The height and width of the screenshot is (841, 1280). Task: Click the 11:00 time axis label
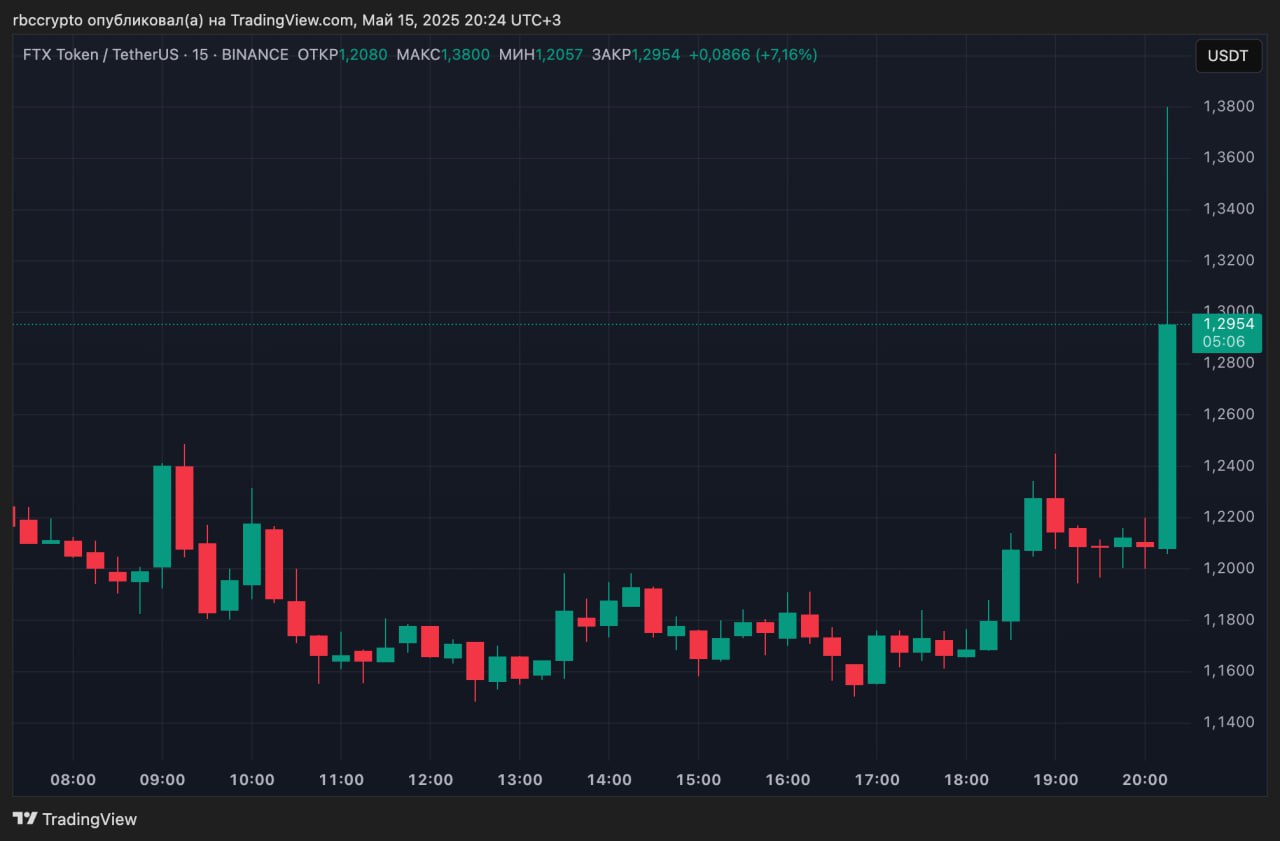coord(341,779)
